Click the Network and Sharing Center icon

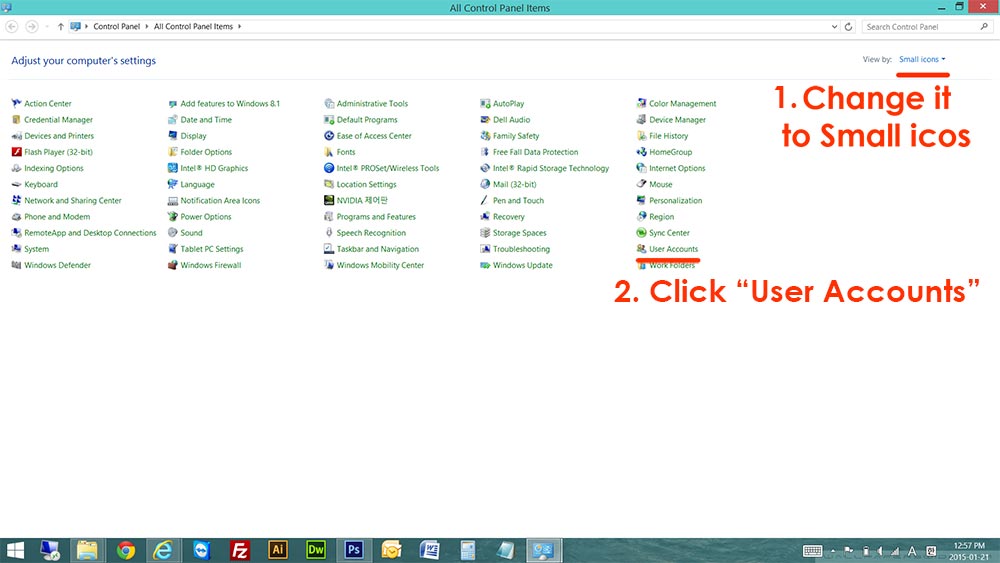(17, 200)
